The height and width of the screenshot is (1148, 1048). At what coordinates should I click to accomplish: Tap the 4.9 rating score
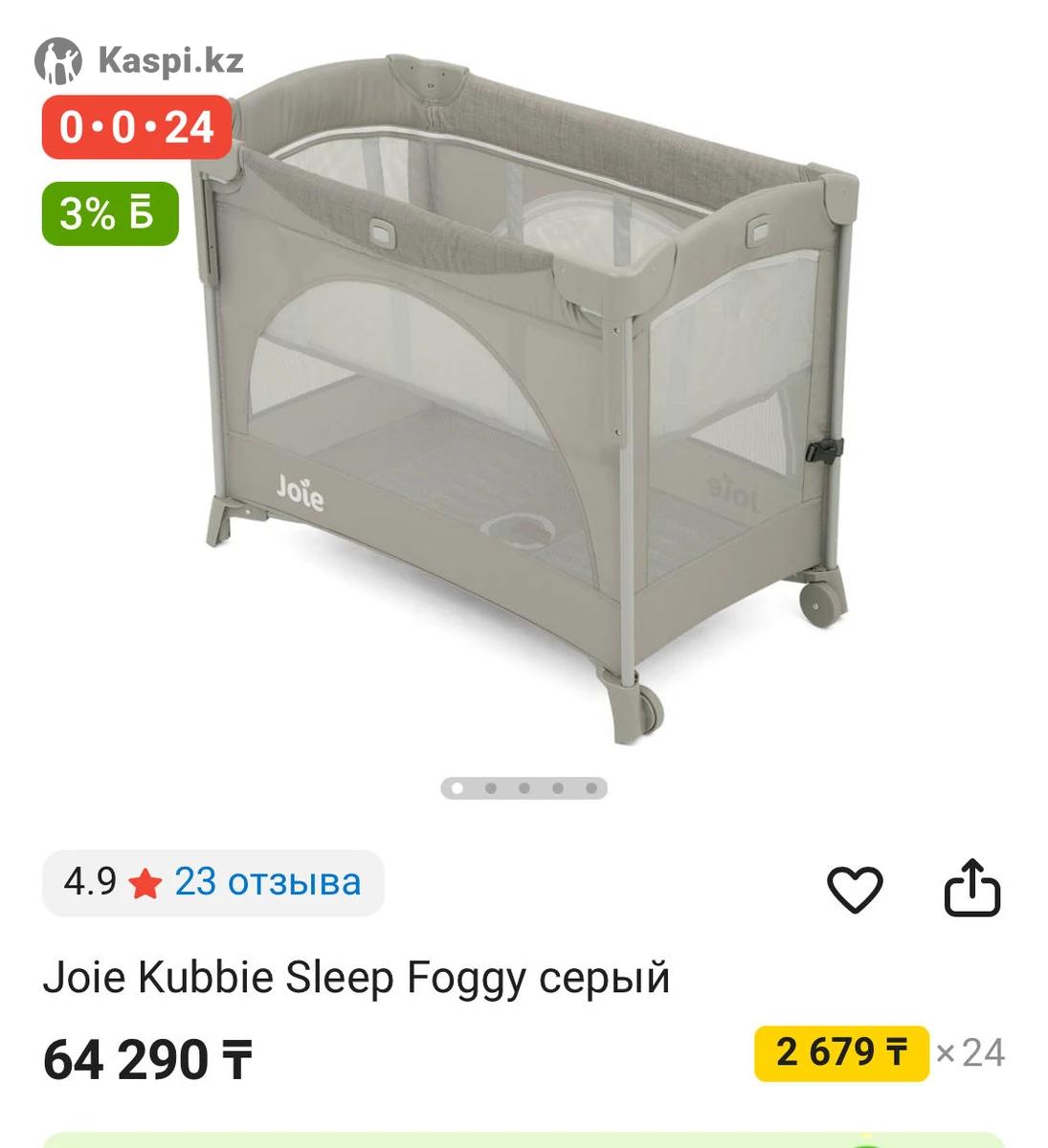click(x=90, y=882)
